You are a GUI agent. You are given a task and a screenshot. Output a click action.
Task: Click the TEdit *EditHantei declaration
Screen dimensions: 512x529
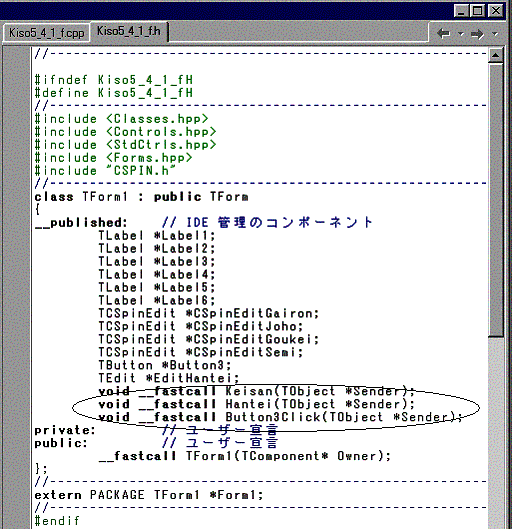[169, 378]
